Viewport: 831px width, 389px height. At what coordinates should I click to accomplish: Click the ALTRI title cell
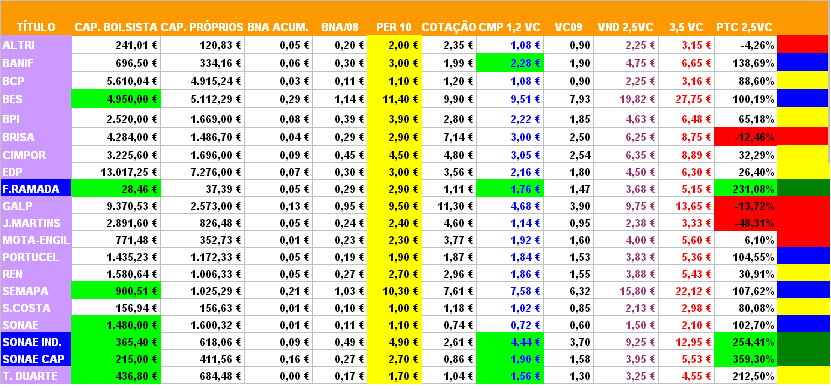coord(36,45)
